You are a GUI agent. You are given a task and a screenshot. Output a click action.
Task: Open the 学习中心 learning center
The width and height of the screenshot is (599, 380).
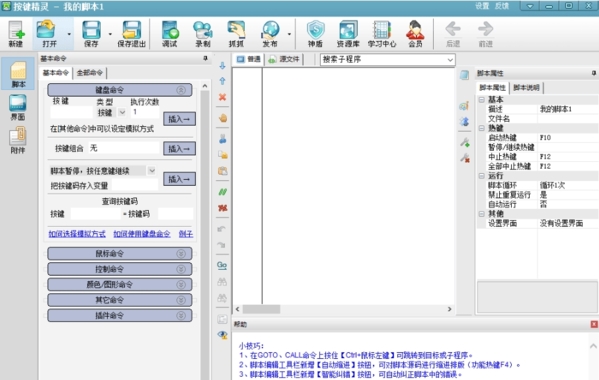pyautogui.click(x=382, y=34)
